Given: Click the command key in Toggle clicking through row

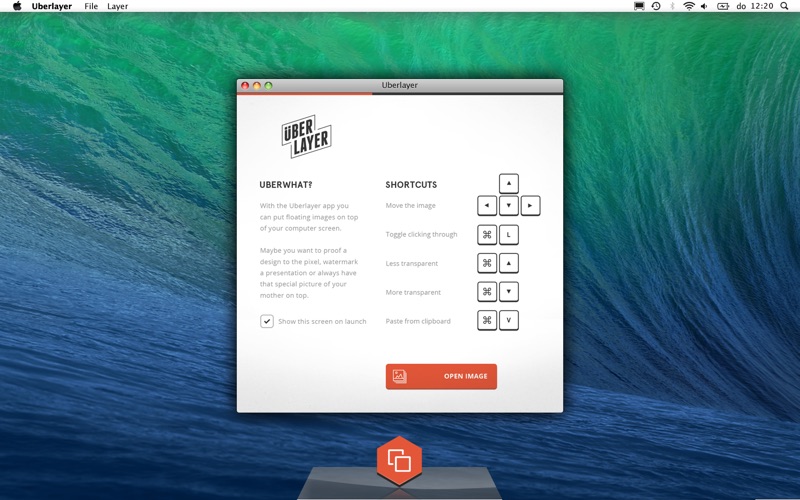Looking at the screenshot, I should tap(487, 235).
